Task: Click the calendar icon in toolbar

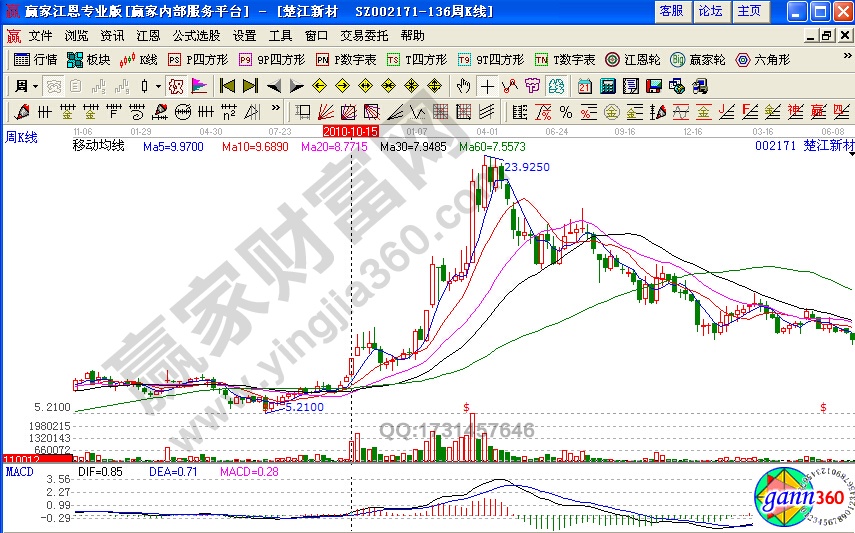Action: 583,85
